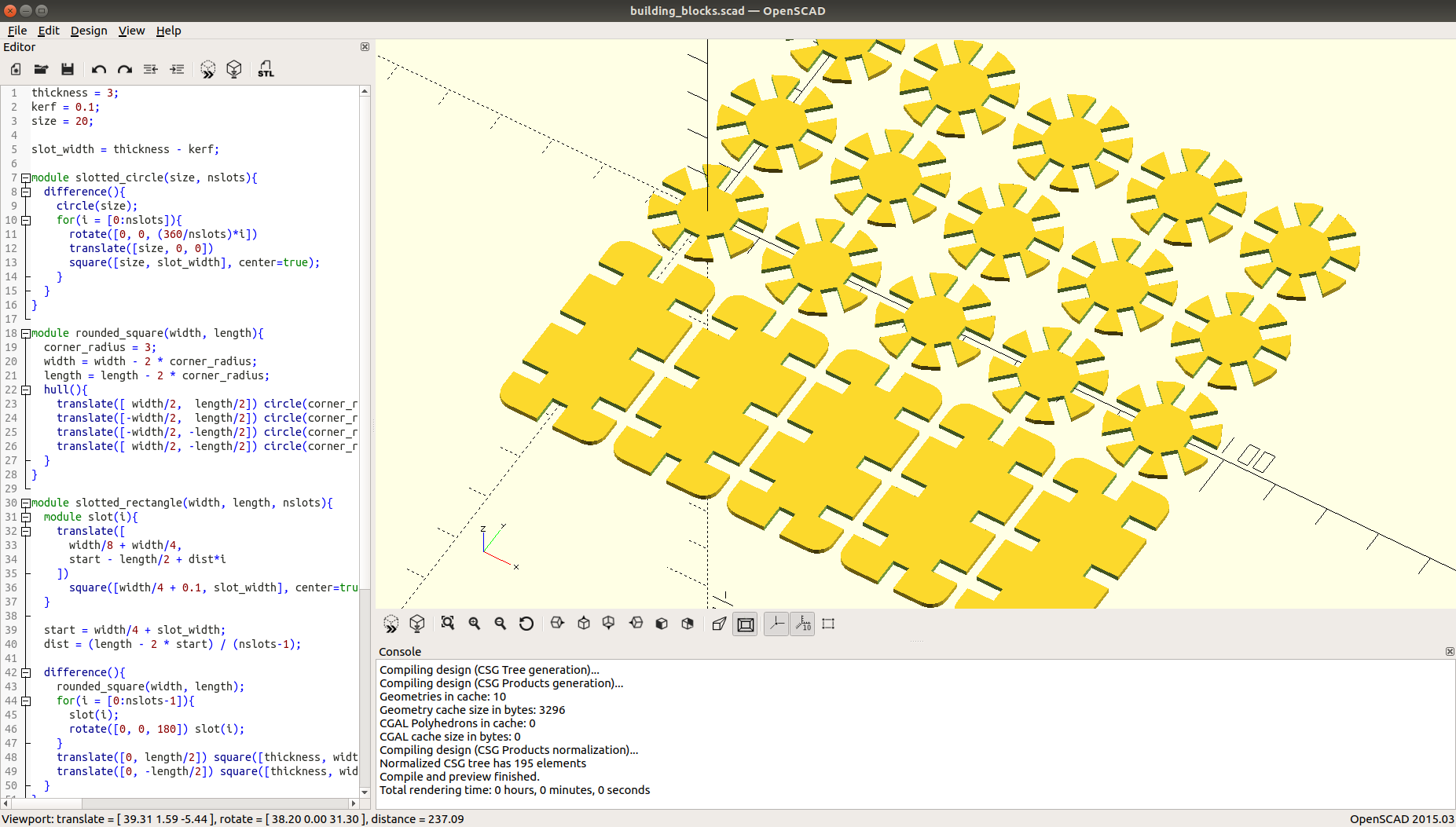Place cursor on 'kerf = 0.1;' line
Viewport: 1456px width, 827px height.
point(65,107)
